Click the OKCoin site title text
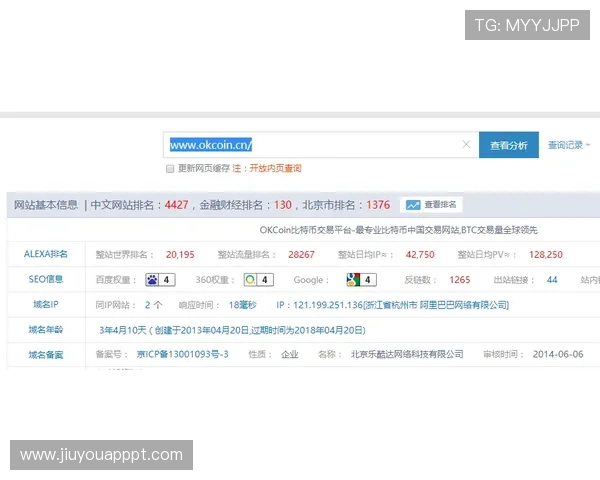Viewport: 600px width, 480px height. point(398,230)
